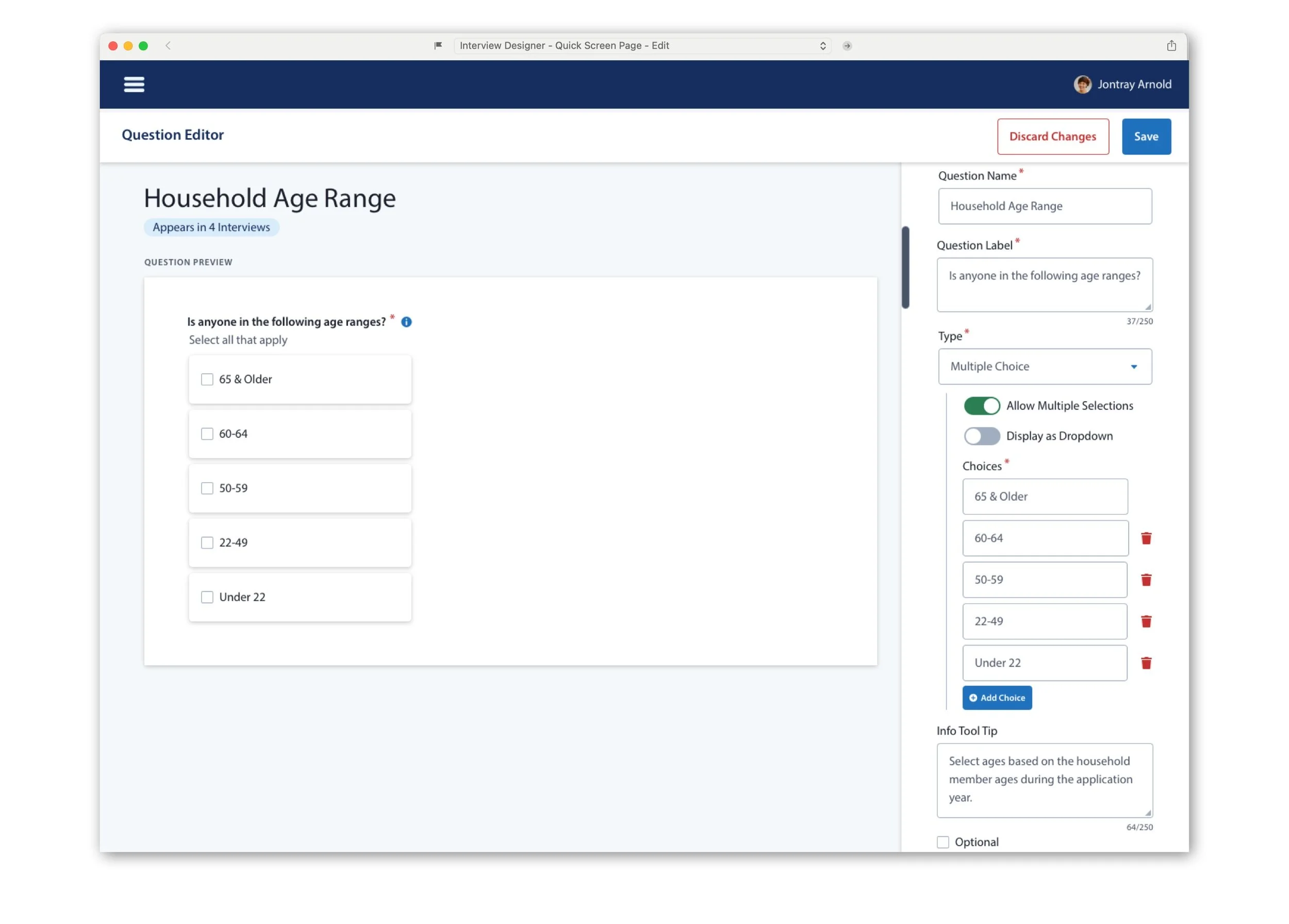
Task: Click Jontray Arnold's avatar picture
Action: coord(1082,84)
